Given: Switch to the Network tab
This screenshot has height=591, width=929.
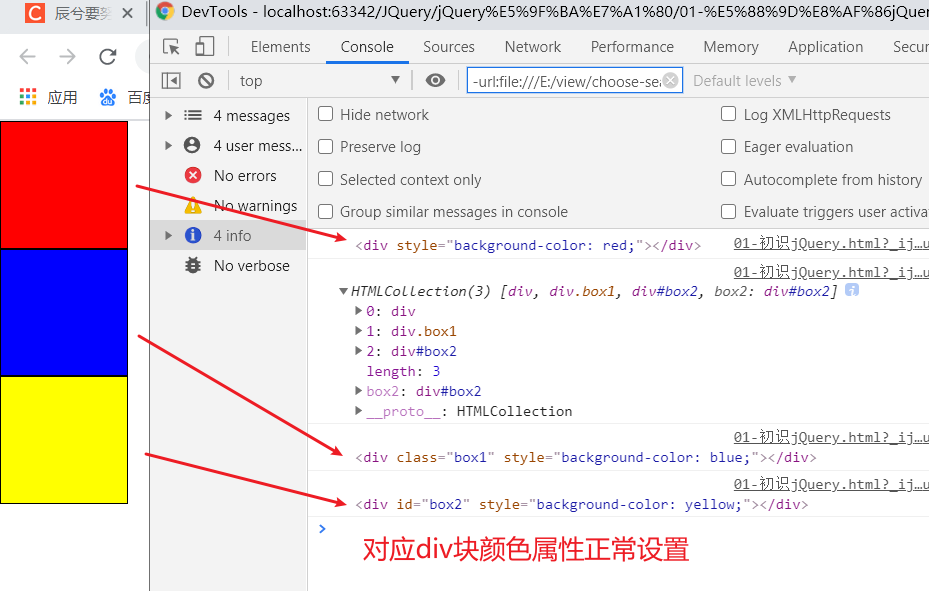Looking at the screenshot, I should (x=533, y=47).
